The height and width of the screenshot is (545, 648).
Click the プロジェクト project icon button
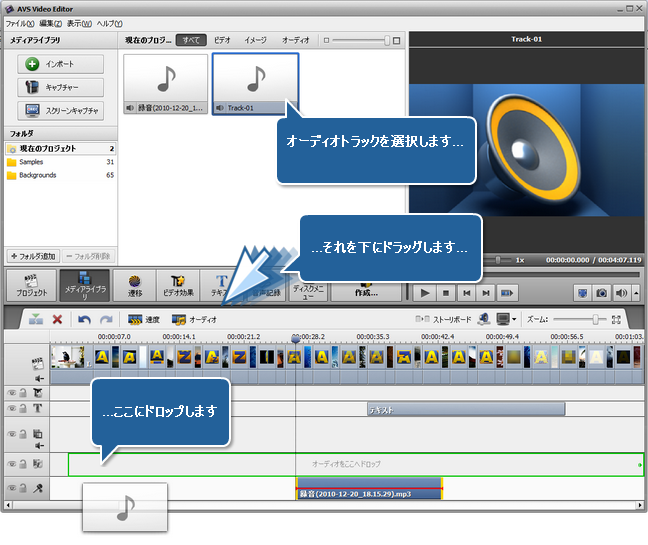pyautogui.click(x=29, y=286)
